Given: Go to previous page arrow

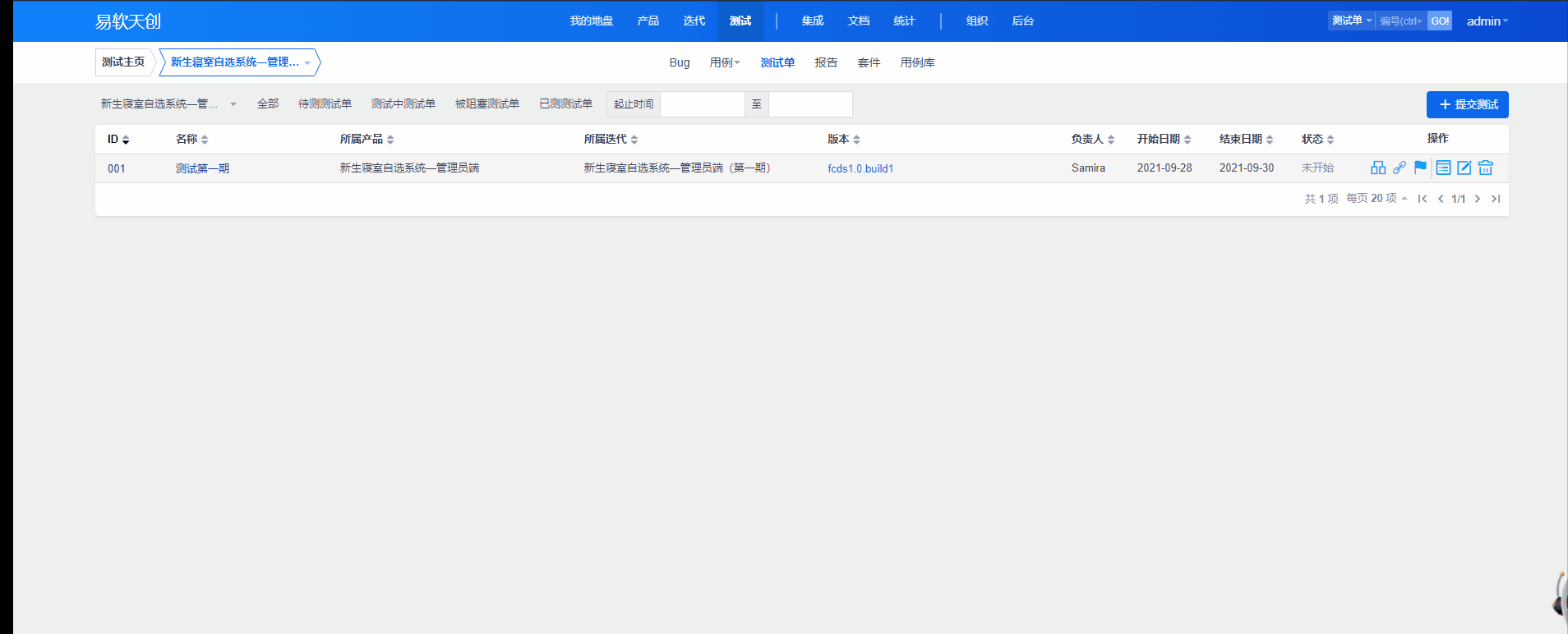Looking at the screenshot, I should pos(1441,199).
